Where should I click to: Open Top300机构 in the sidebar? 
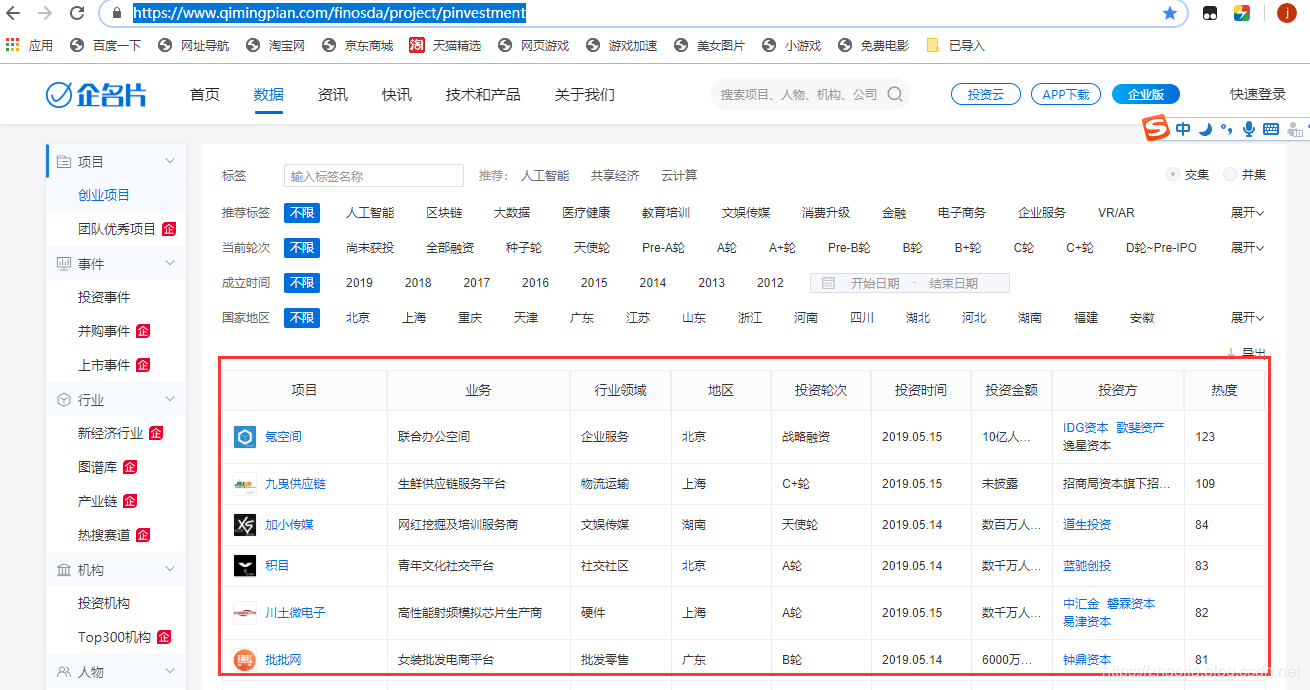[114, 637]
